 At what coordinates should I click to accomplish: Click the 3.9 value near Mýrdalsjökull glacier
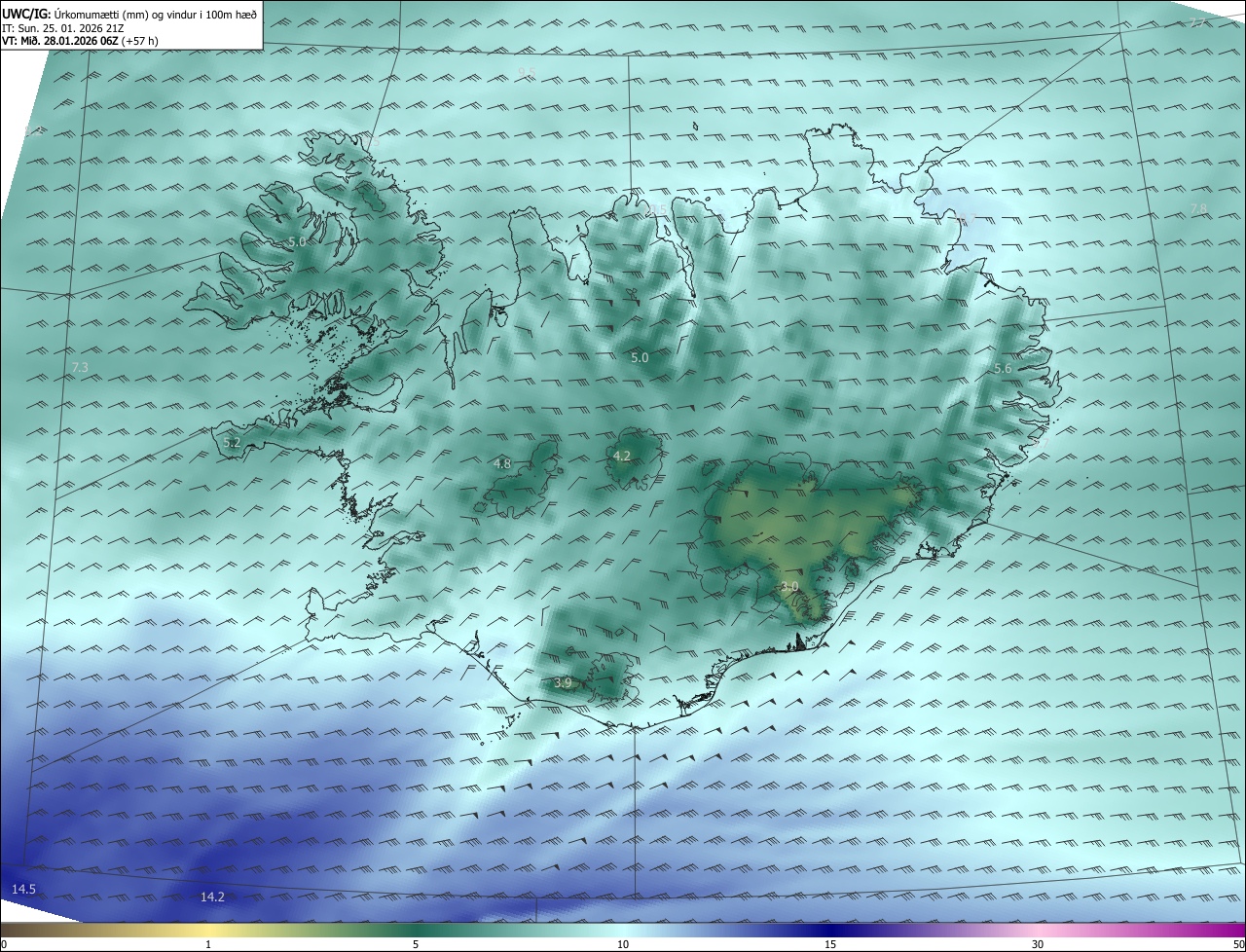point(563,682)
